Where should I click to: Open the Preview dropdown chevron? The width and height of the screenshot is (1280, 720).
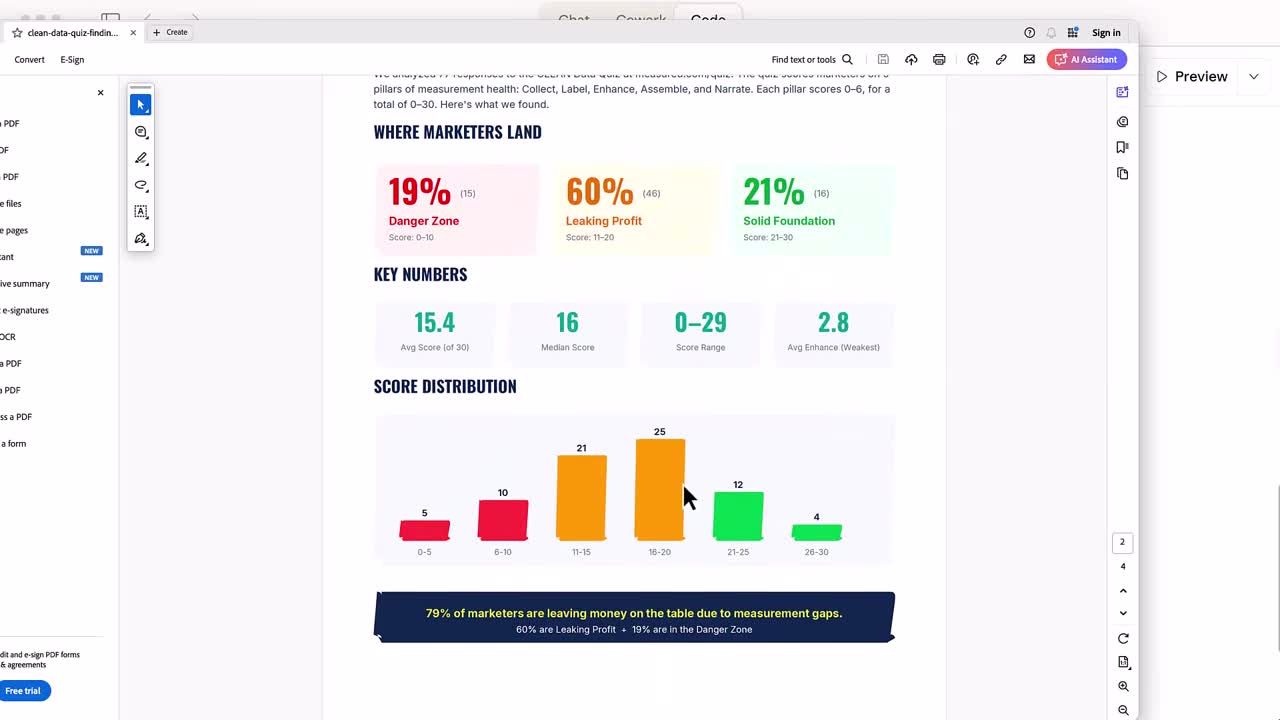click(1254, 76)
